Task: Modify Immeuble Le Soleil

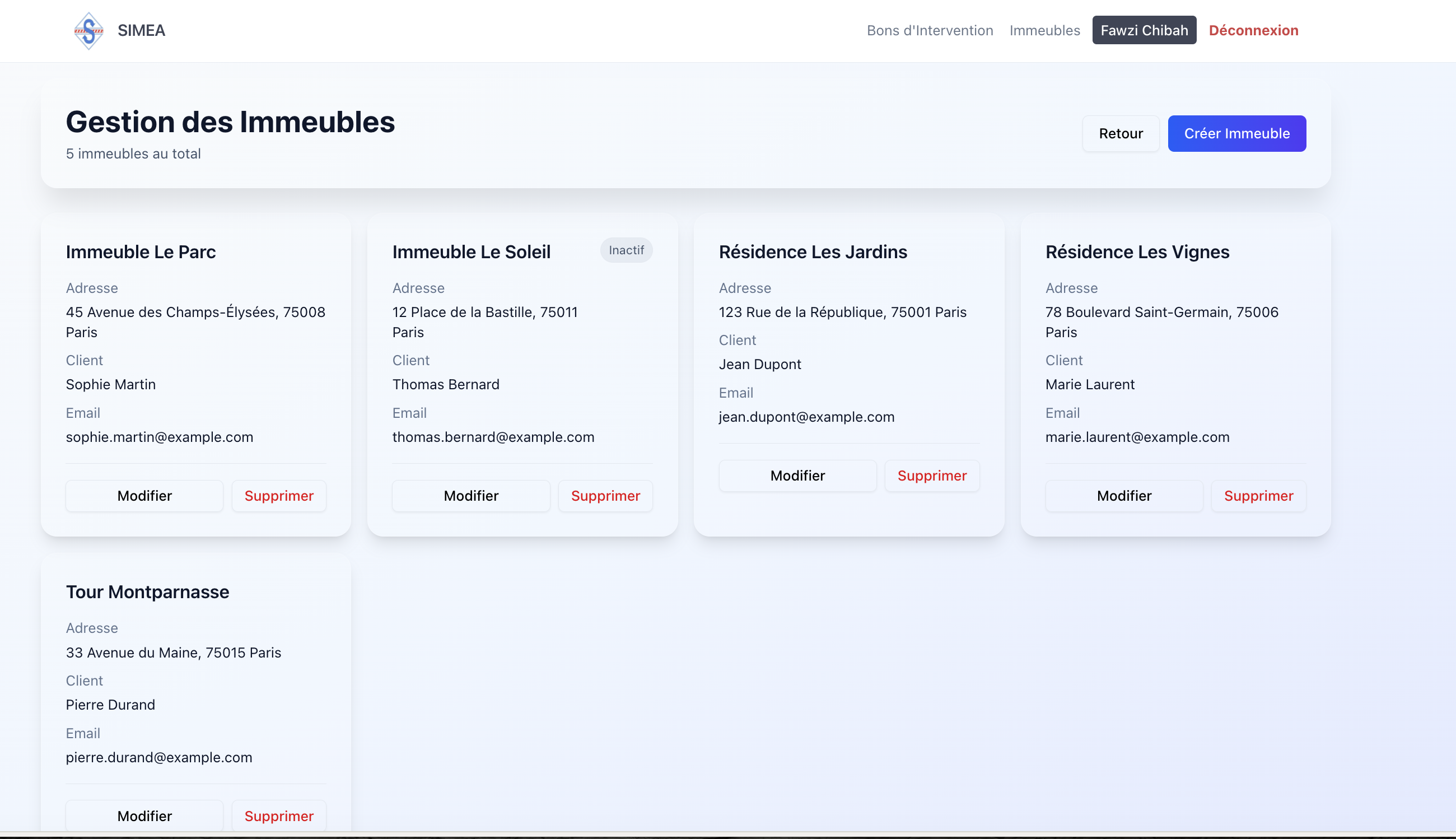Action: 471,496
